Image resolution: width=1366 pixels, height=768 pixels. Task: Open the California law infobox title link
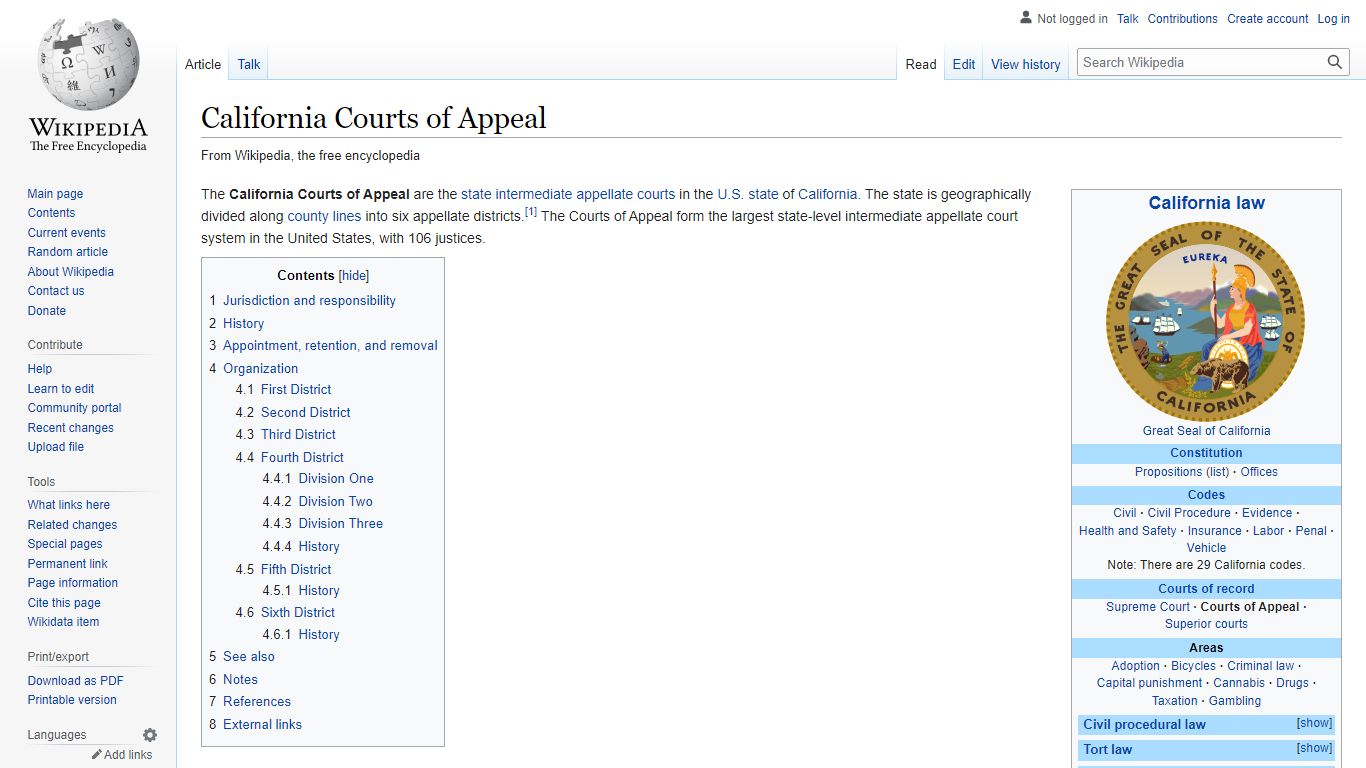tap(1206, 203)
